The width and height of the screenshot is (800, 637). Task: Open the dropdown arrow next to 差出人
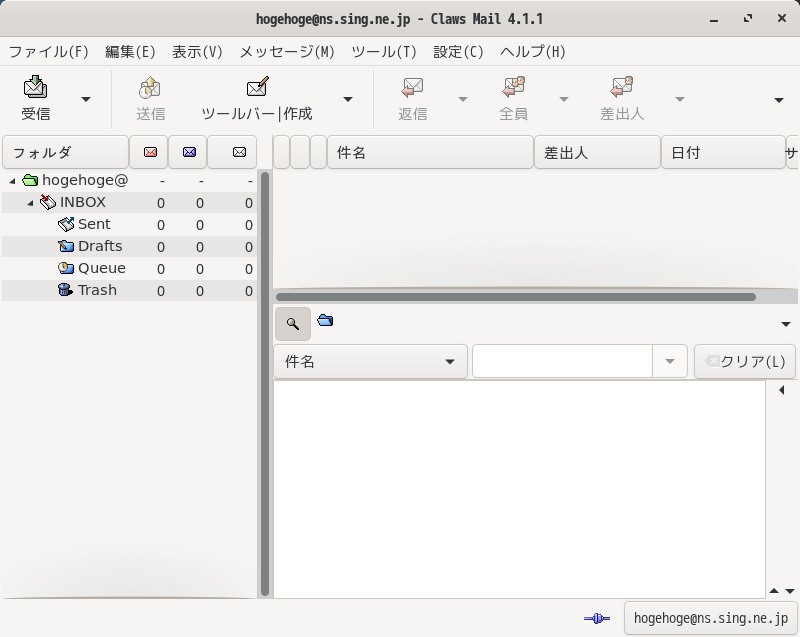tap(680, 99)
